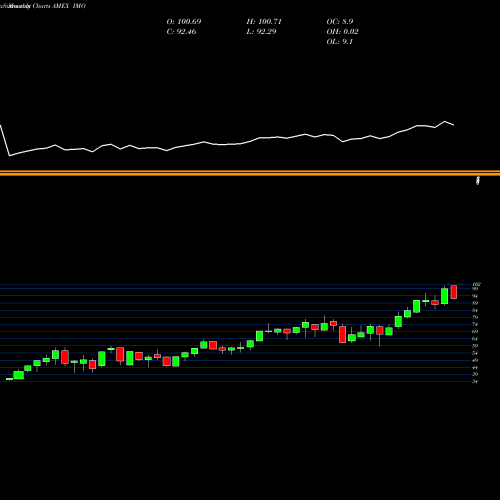Click the first small green candle near 34

[x=9, y=379]
